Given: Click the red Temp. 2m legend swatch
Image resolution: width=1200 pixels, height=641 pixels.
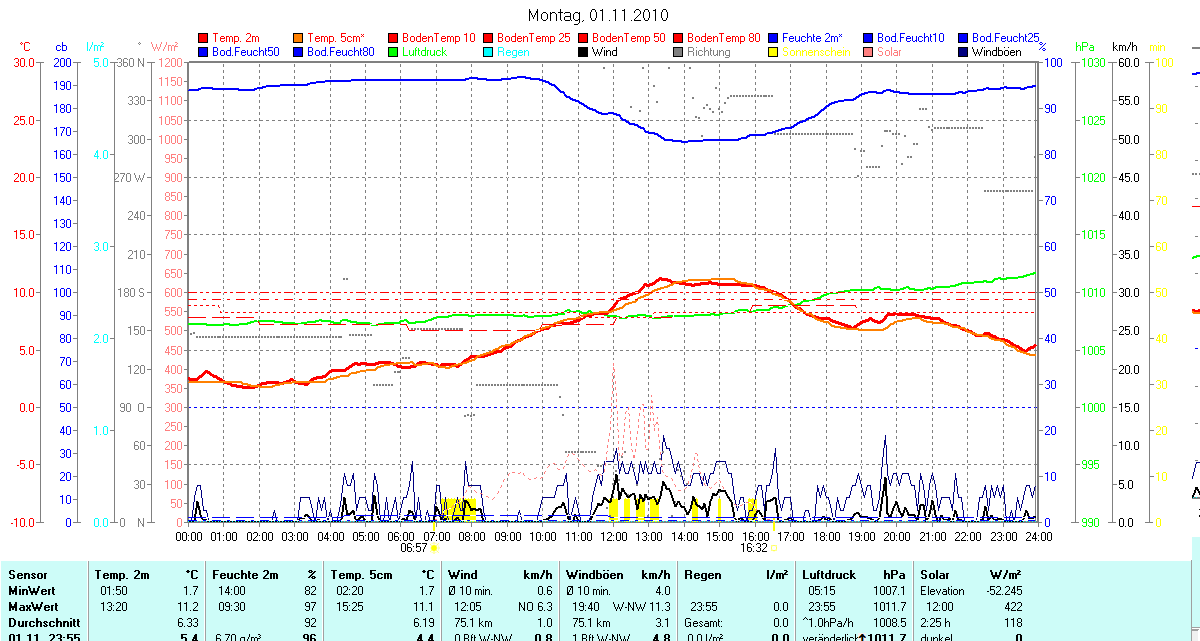Looking at the screenshot, I should tap(204, 37).
